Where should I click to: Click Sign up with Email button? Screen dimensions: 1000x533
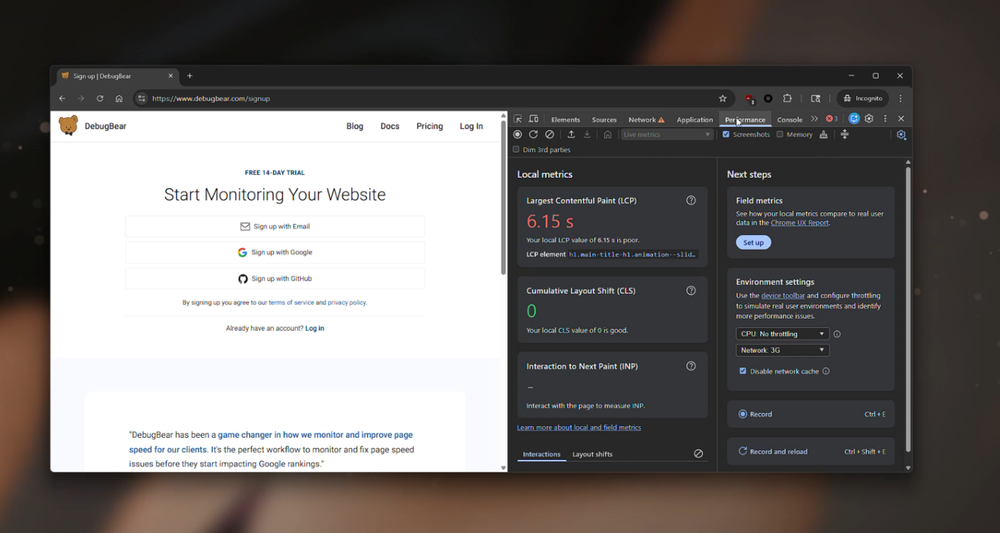click(x=275, y=226)
